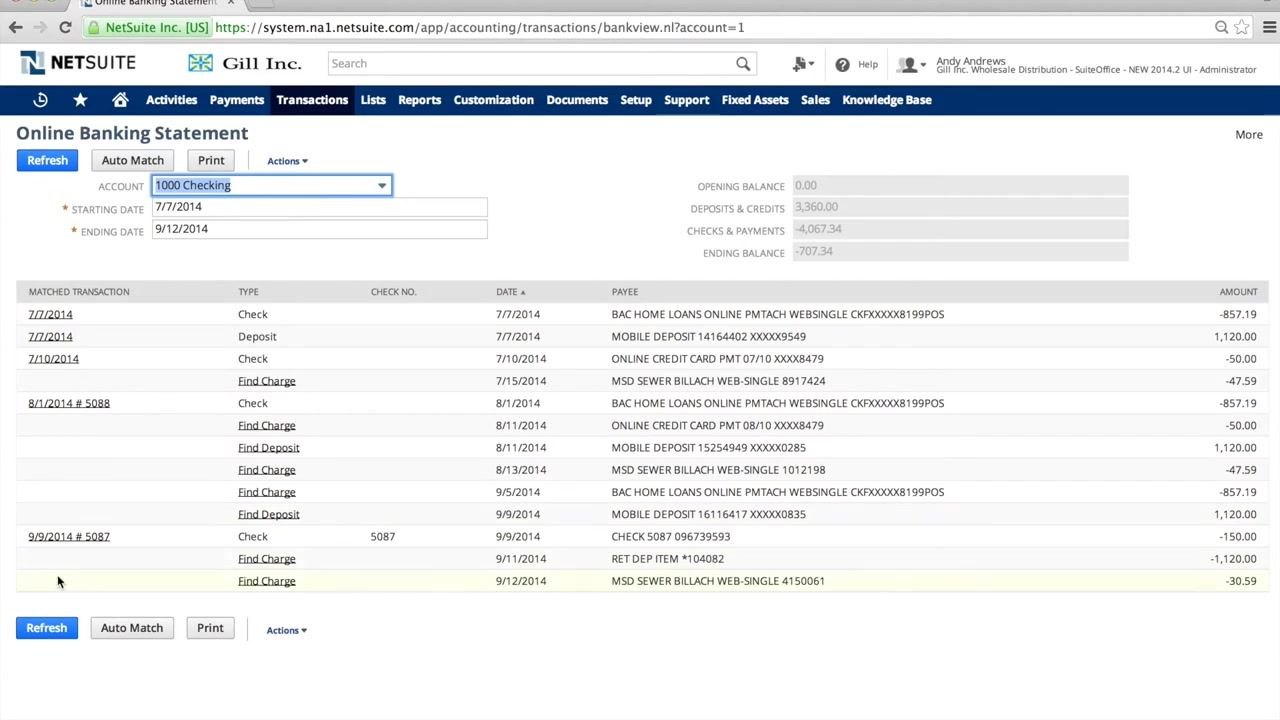Open the Fixed Assets menu
This screenshot has width=1280, height=720.
(755, 100)
